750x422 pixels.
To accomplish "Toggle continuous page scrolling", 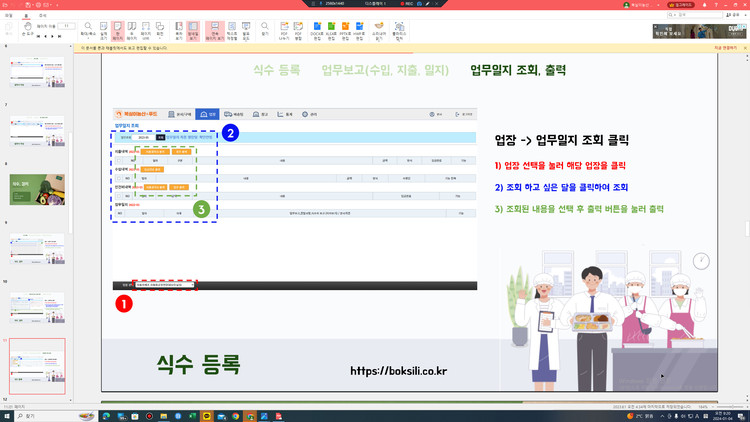I will [x=215, y=31].
